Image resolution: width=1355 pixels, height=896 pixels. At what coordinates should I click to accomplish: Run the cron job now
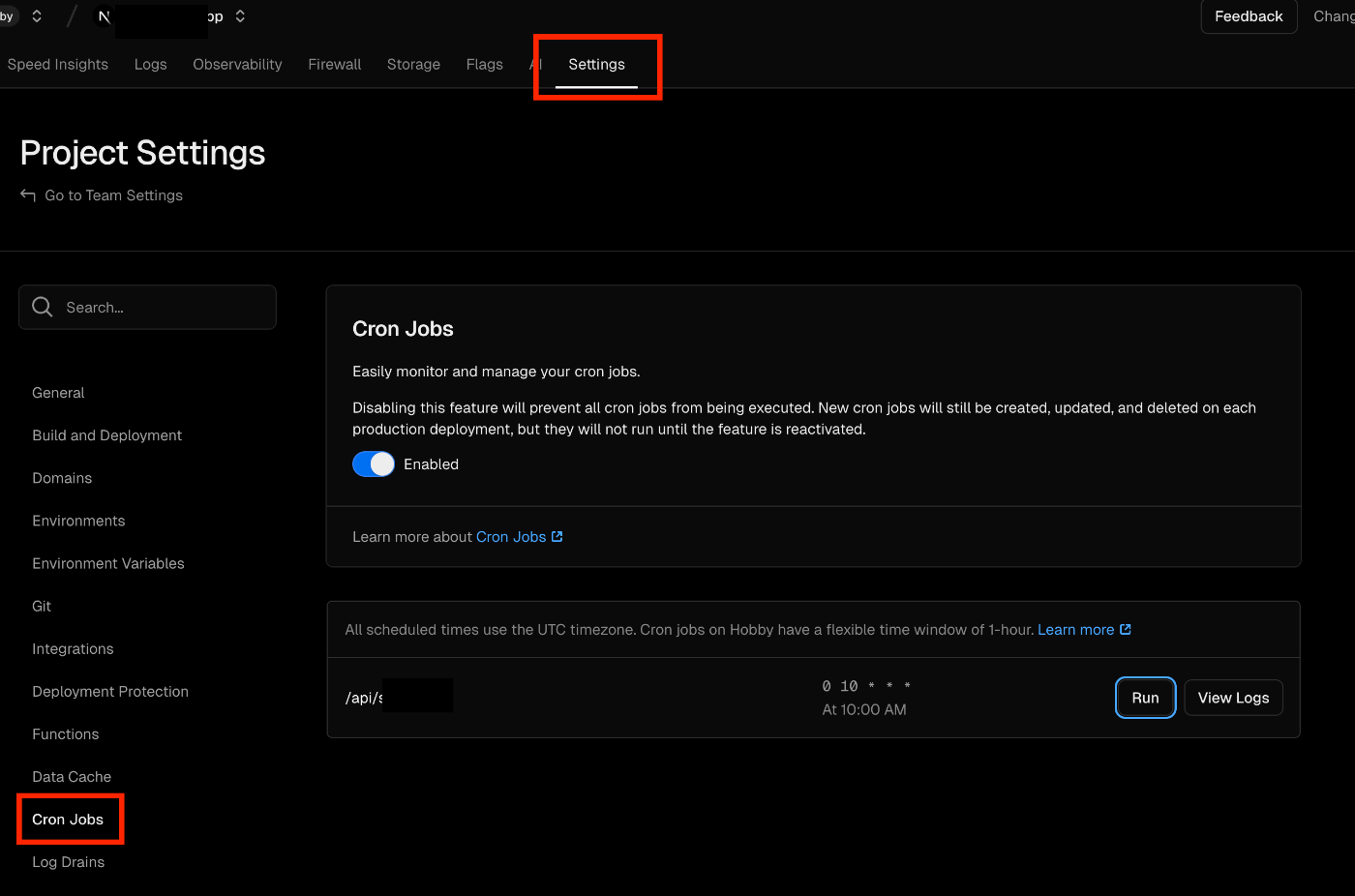1146,698
